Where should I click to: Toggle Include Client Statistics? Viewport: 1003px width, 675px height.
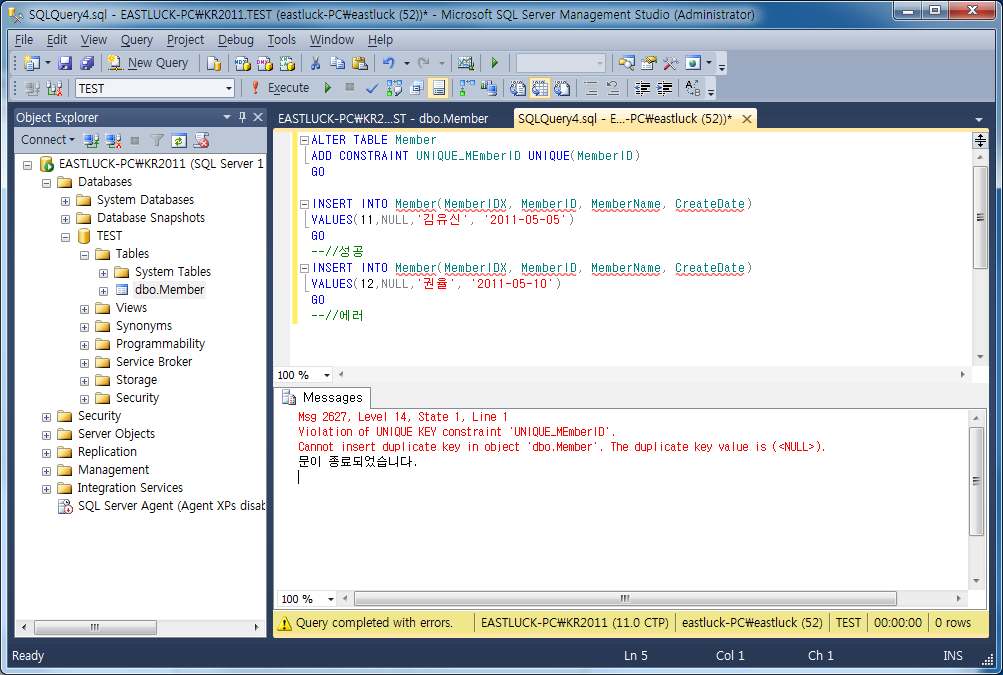click(489, 88)
